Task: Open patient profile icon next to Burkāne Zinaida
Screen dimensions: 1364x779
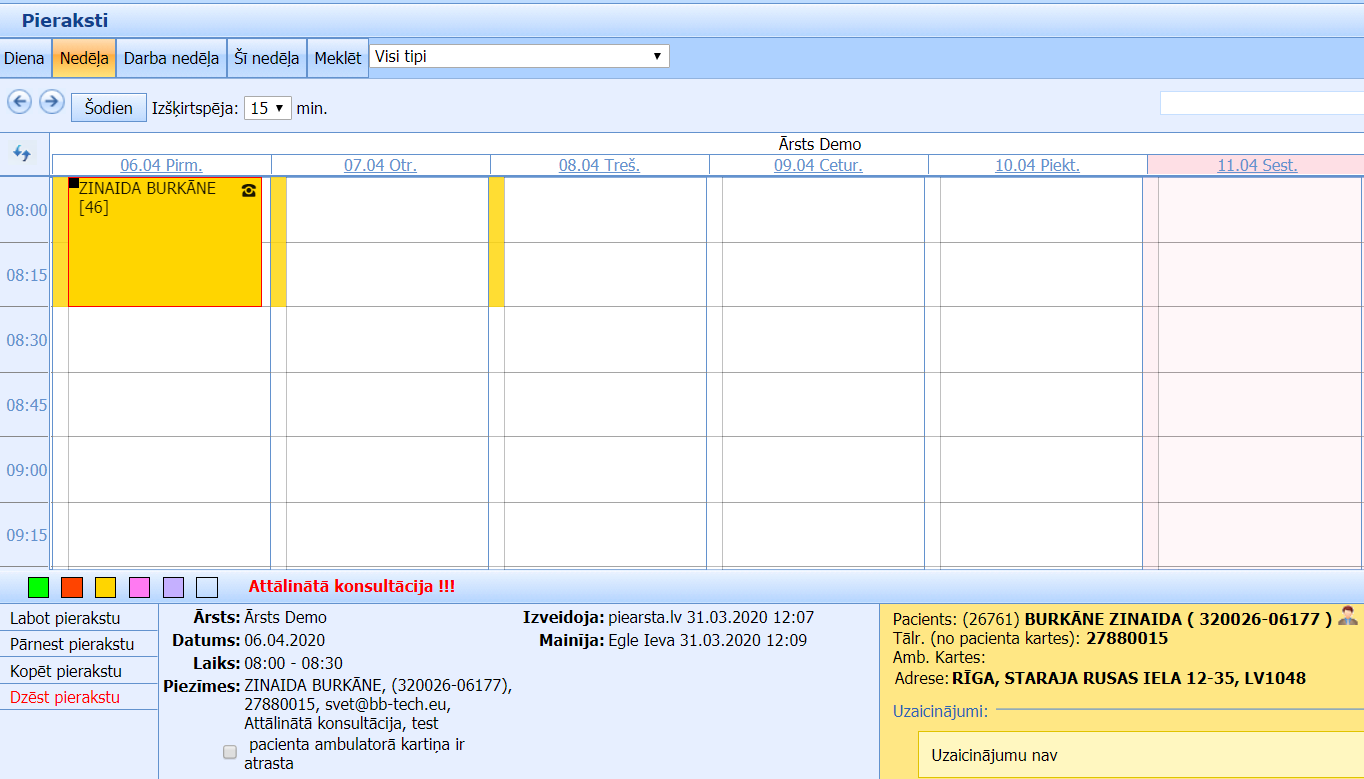Action: coord(1348,616)
